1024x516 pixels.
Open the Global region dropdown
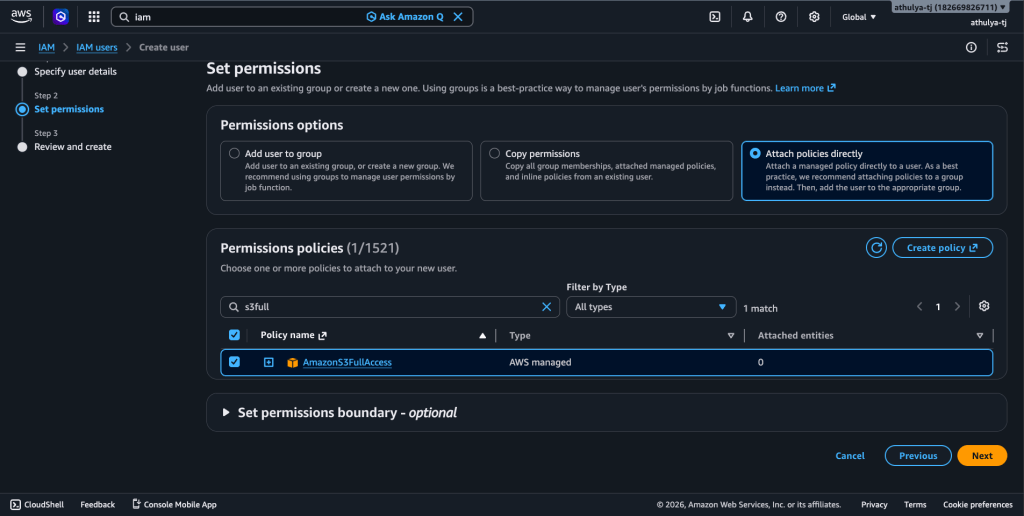pyautogui.click(x=859, y=17)
